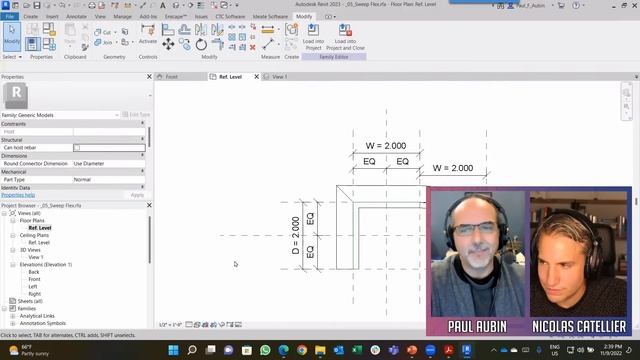The height and width of the screenshot is (360, 640).
Task: Select the Move tool
Action: (168, 44)
